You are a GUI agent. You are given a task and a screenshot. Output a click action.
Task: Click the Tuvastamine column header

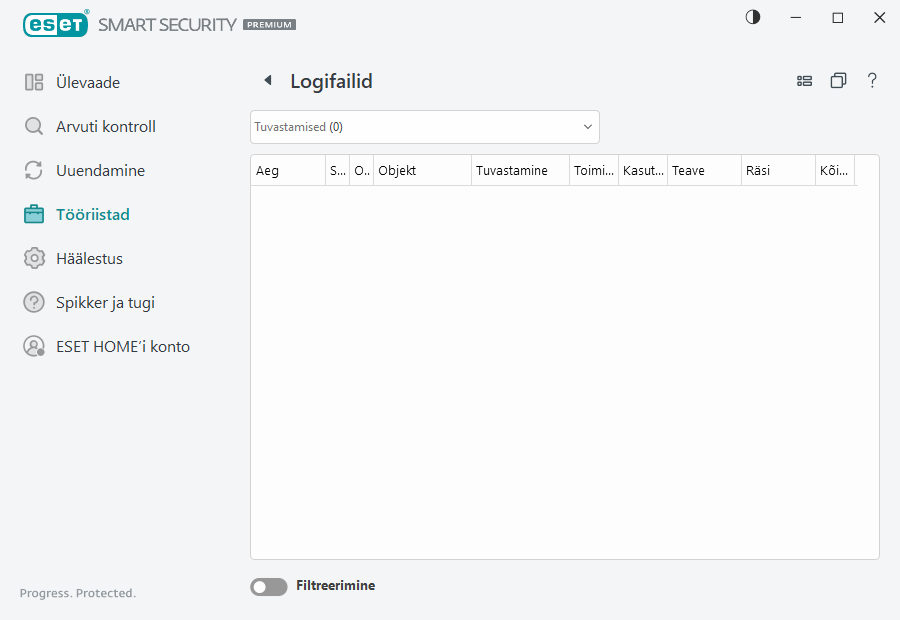(x=519, y=170)
